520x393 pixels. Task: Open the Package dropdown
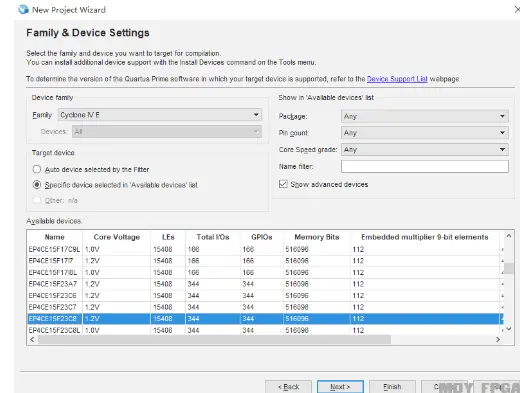tap(425, 116)
